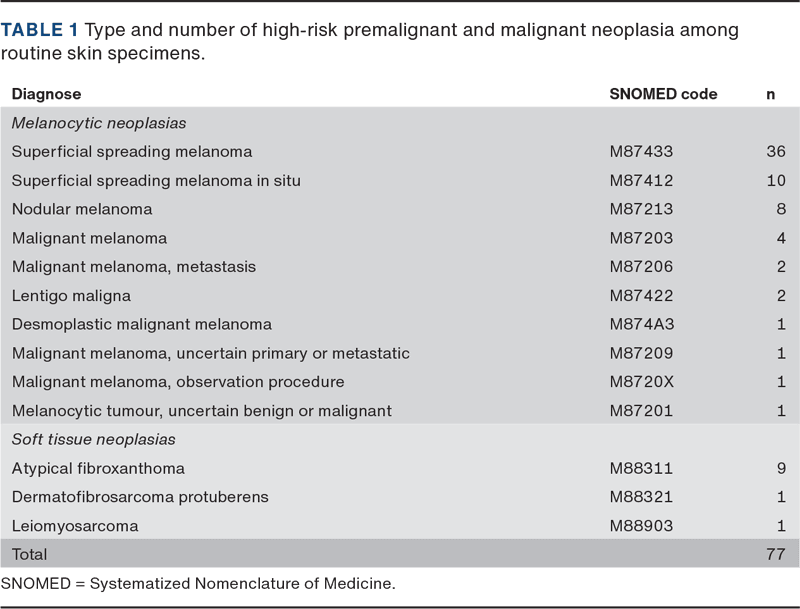
Task: Select "Melanocytic tumour, uncertain benign or malignant"
Action: click(x=202, y=411)
